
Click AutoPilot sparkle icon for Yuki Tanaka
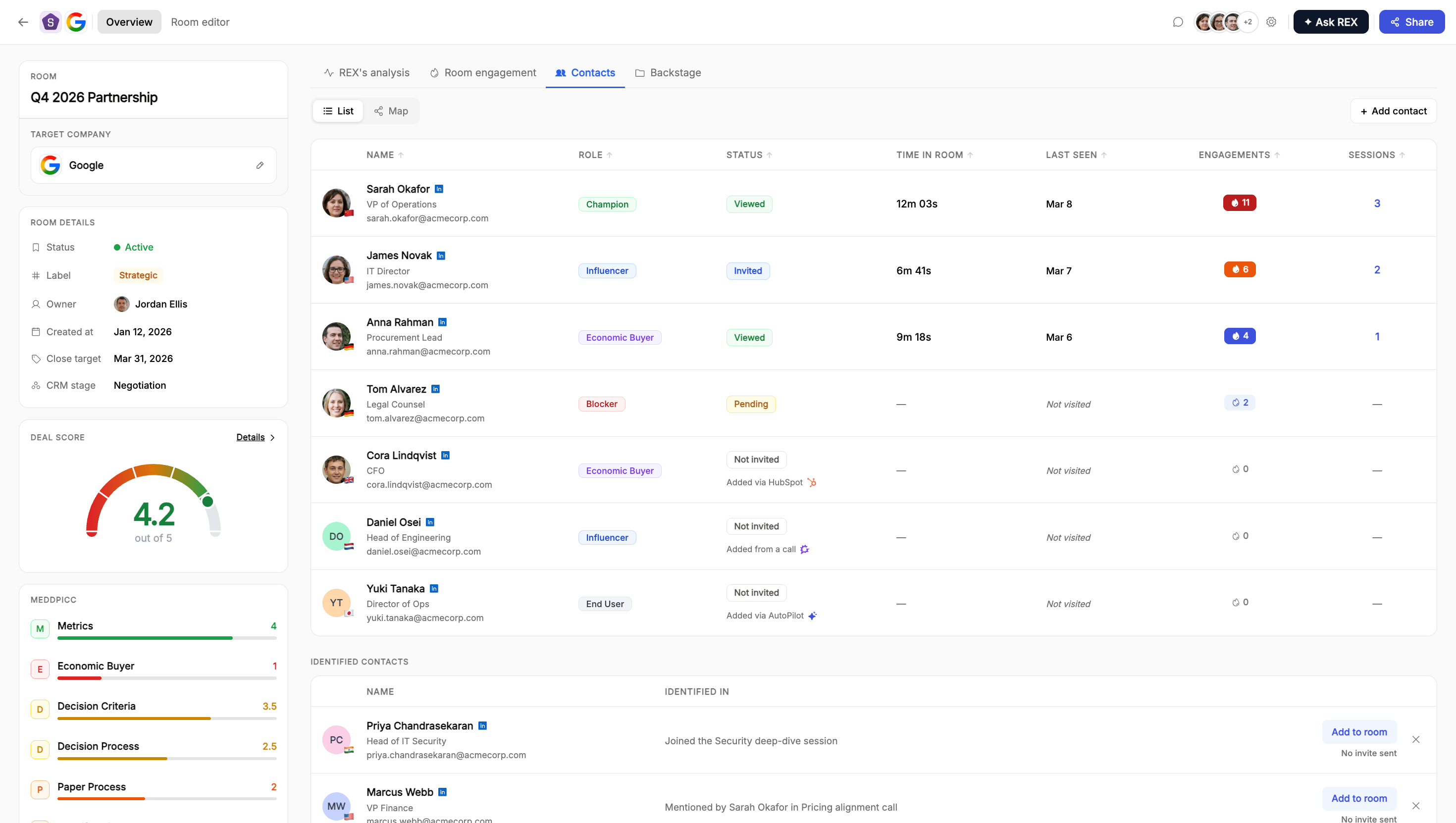[x=812, y=616]
